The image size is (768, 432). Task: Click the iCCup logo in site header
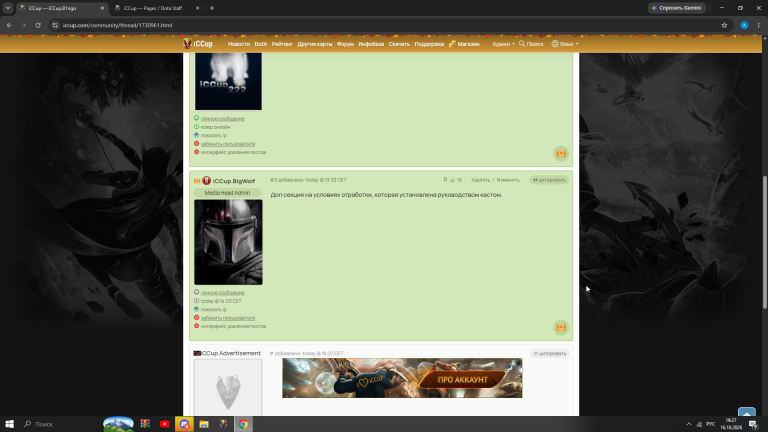[198, 44]
